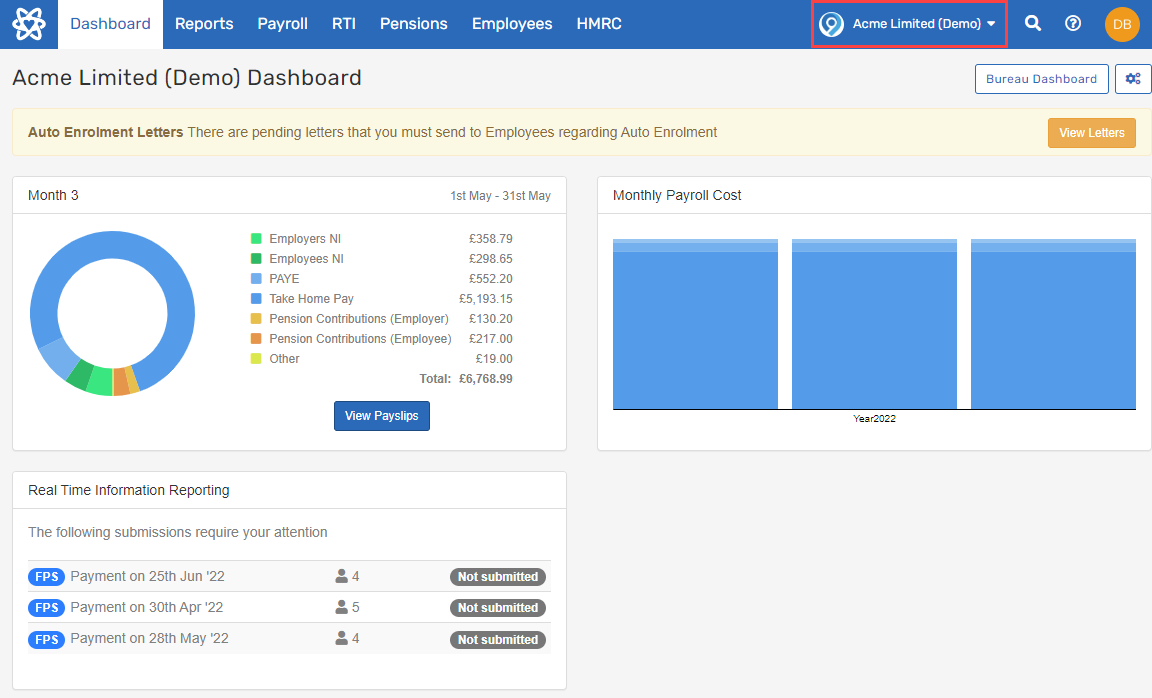Click the first bar in Monthly Payroll Cost
Image resolution: width=1152 pixels, height=698 pixels.
click(695, 325)
